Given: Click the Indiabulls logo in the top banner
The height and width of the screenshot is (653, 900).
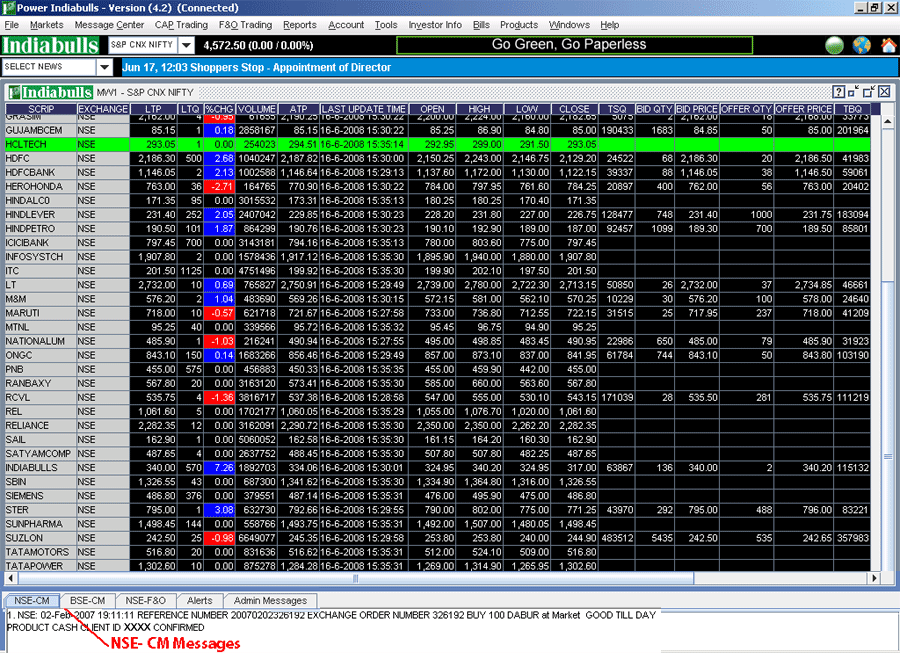Looking at the screenshot, I should [51, 45].
